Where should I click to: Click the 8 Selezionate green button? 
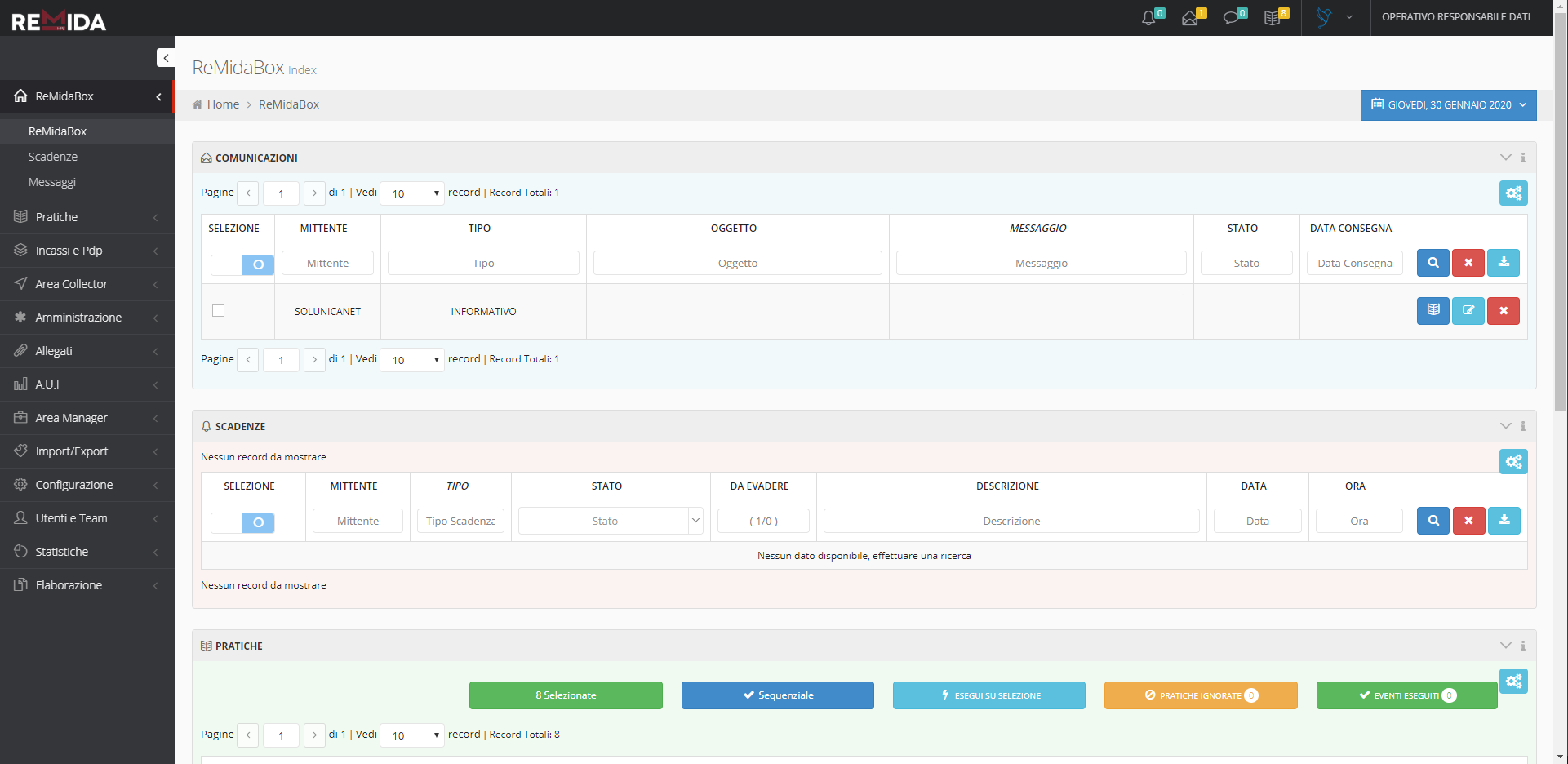[566, 695]
